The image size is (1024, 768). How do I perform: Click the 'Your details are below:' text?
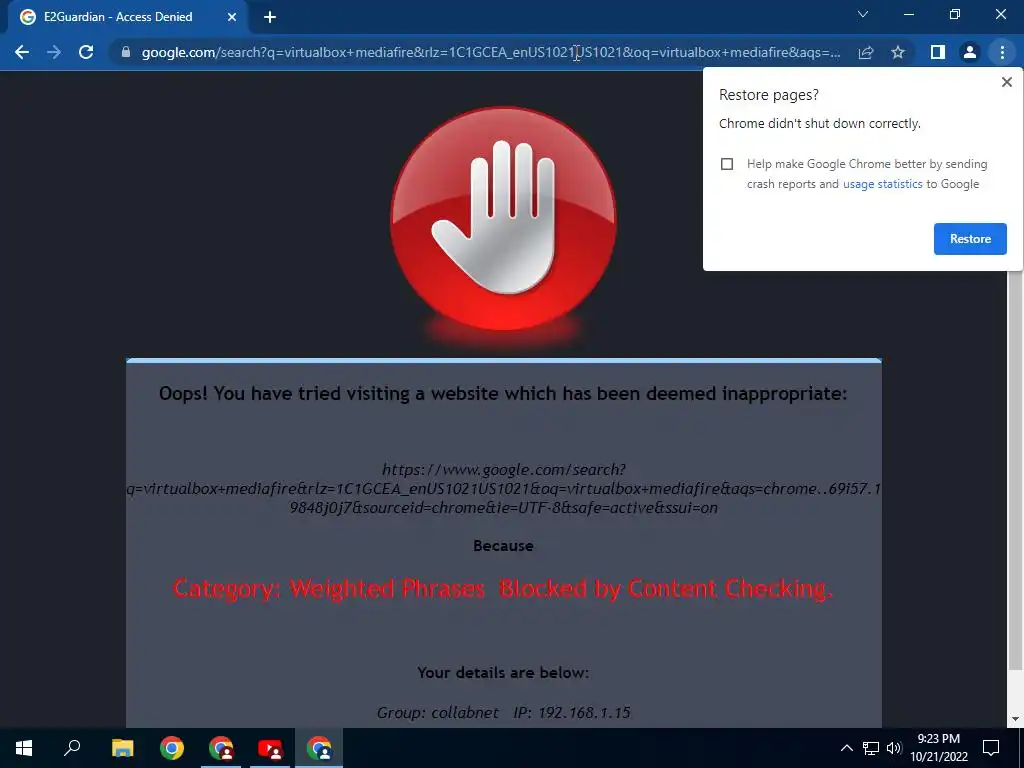click(x=503, y=673)
